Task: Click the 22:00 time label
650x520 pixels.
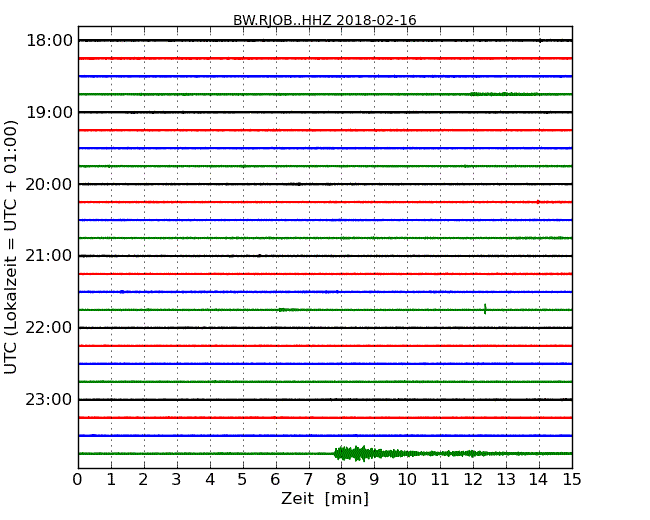Action: click(x=49, y=328)
